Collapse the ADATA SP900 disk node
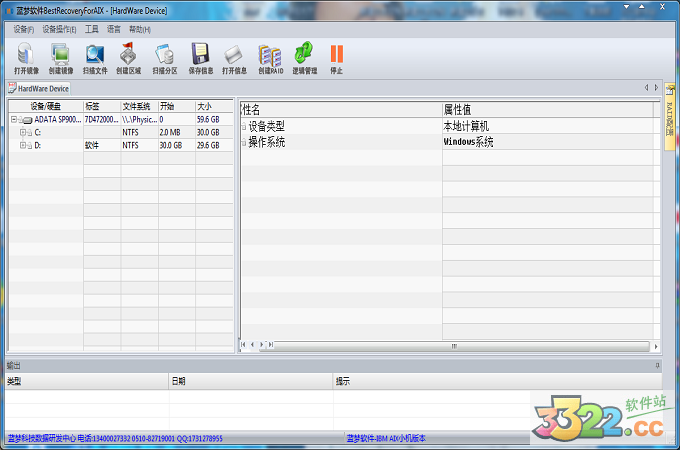This screenshot has width=680, height=450. 14,120
